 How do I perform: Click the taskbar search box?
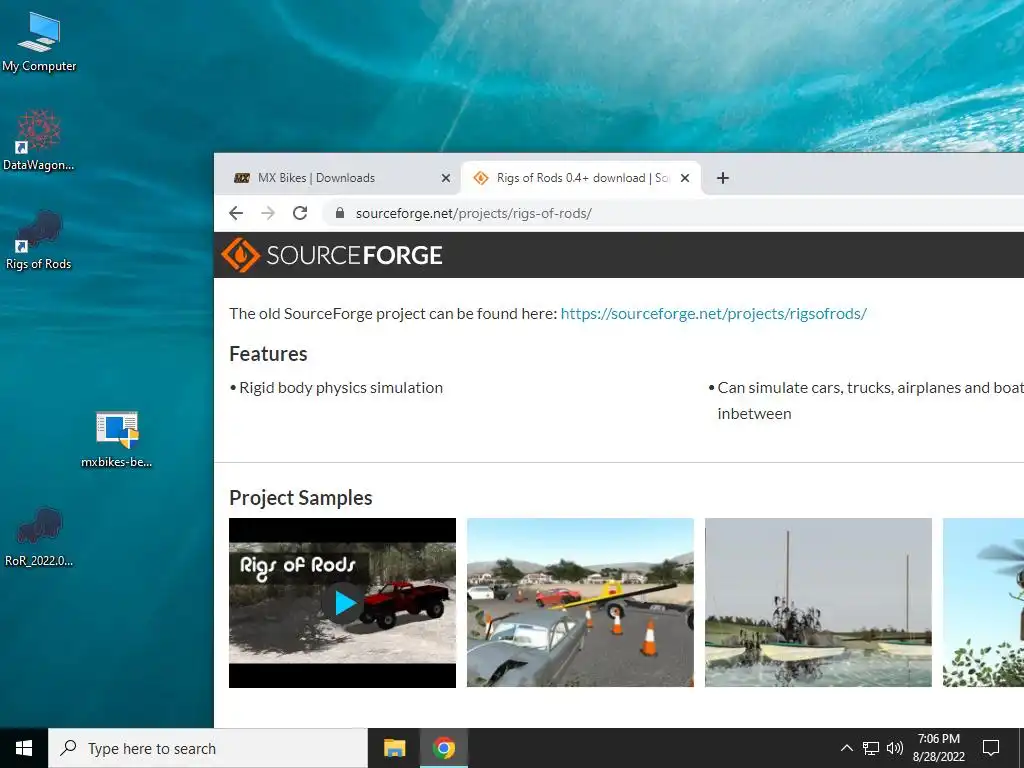tap(208, 748)
